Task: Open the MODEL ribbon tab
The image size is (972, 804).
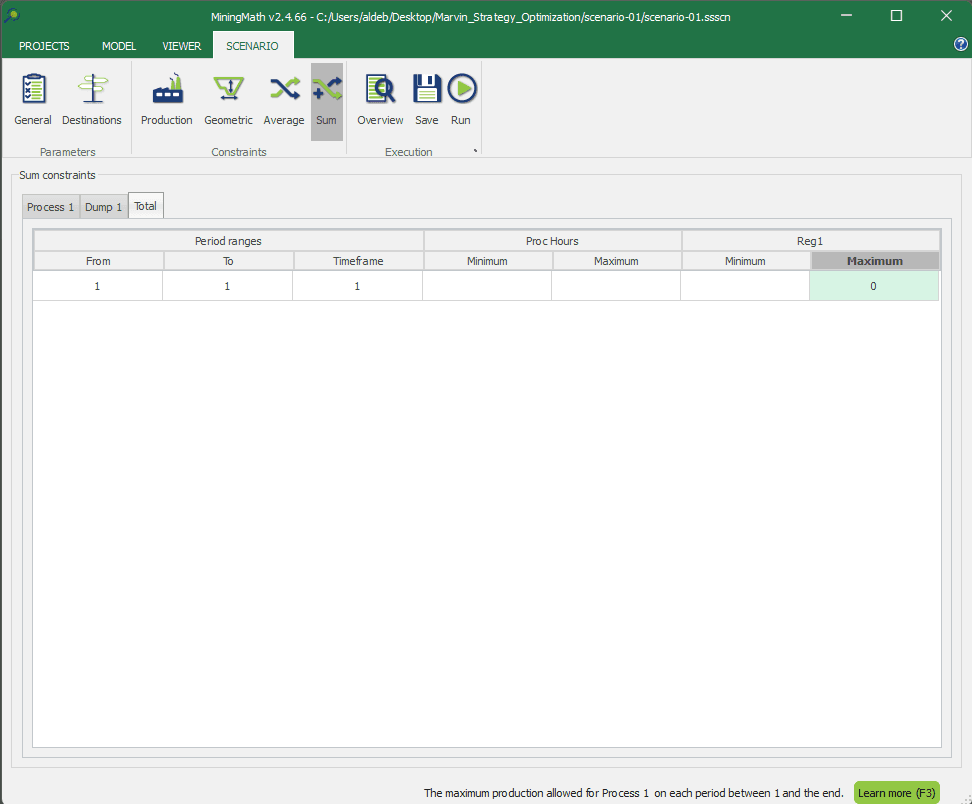Action: pyautogui.click(x=119, y=46)
